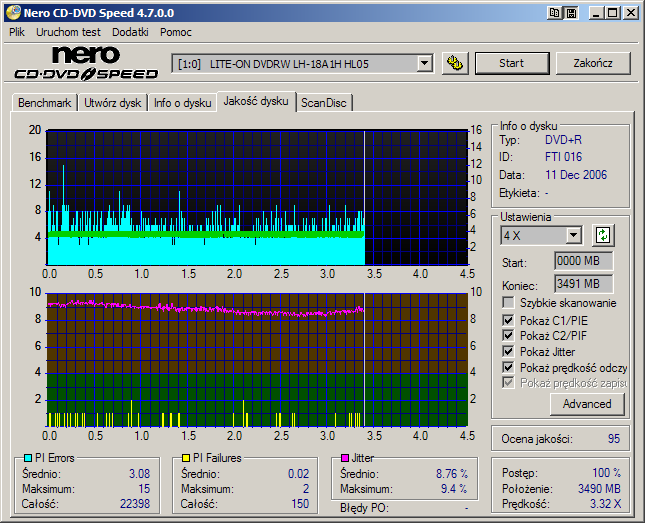Open the LITE-ON drive selection dropdown

[424, 64]
